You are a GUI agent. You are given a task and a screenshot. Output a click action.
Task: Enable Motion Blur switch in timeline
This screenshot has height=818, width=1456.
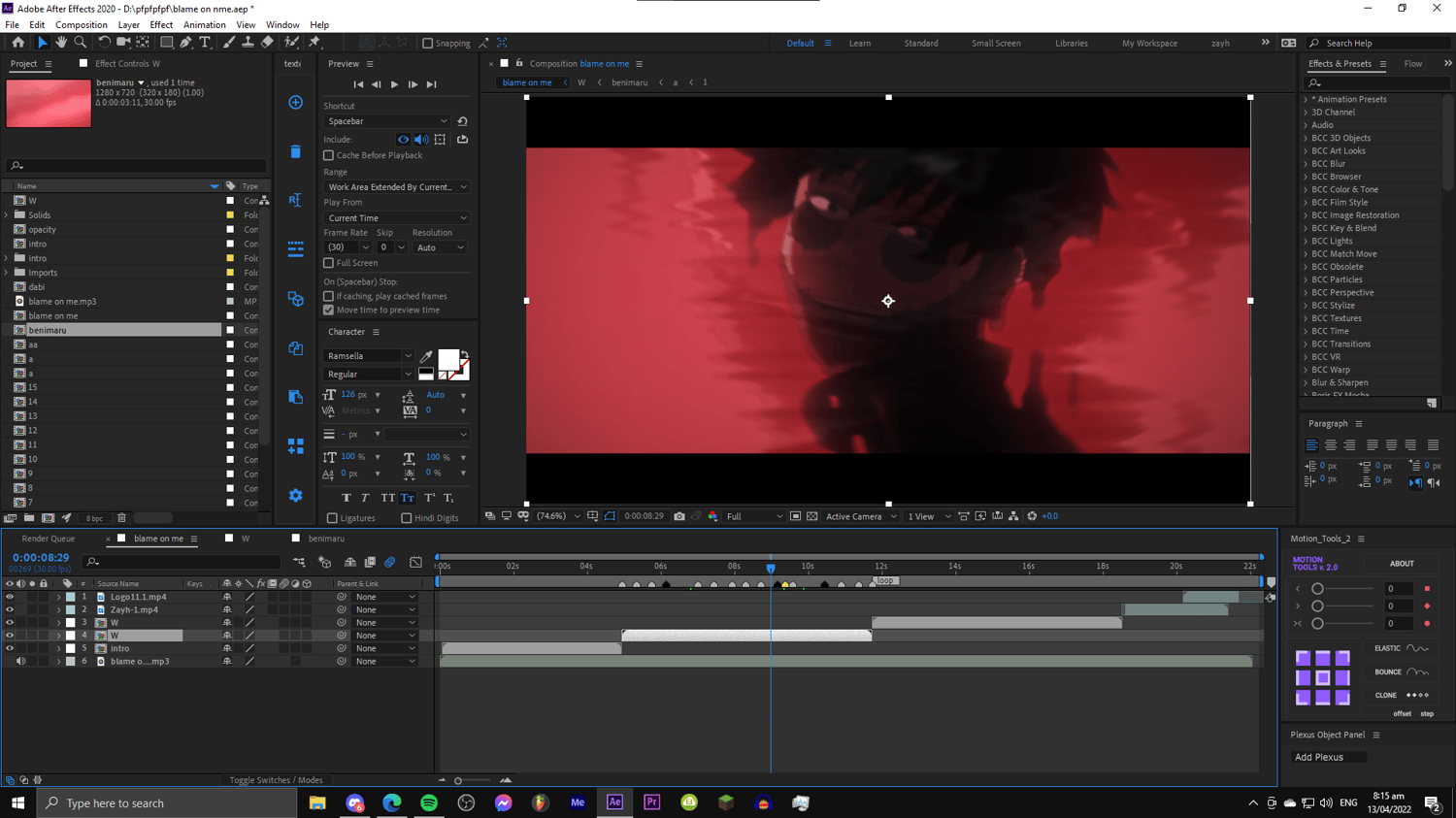tap(389, 562)
